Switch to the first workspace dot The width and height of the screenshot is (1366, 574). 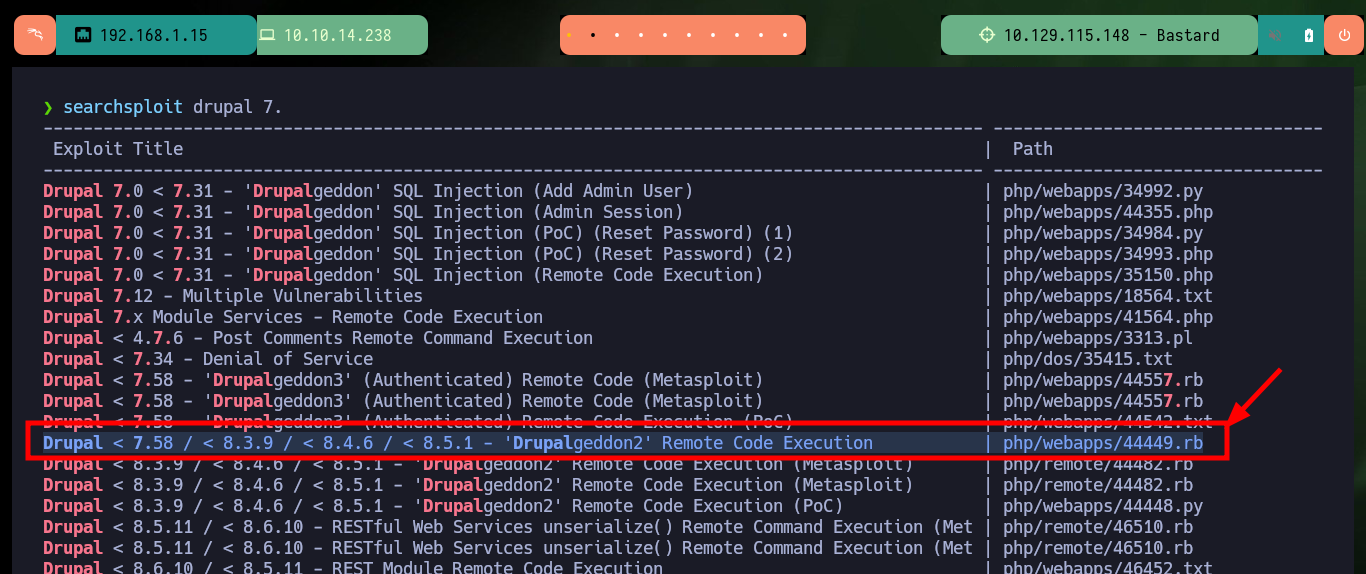click(569, 35)
